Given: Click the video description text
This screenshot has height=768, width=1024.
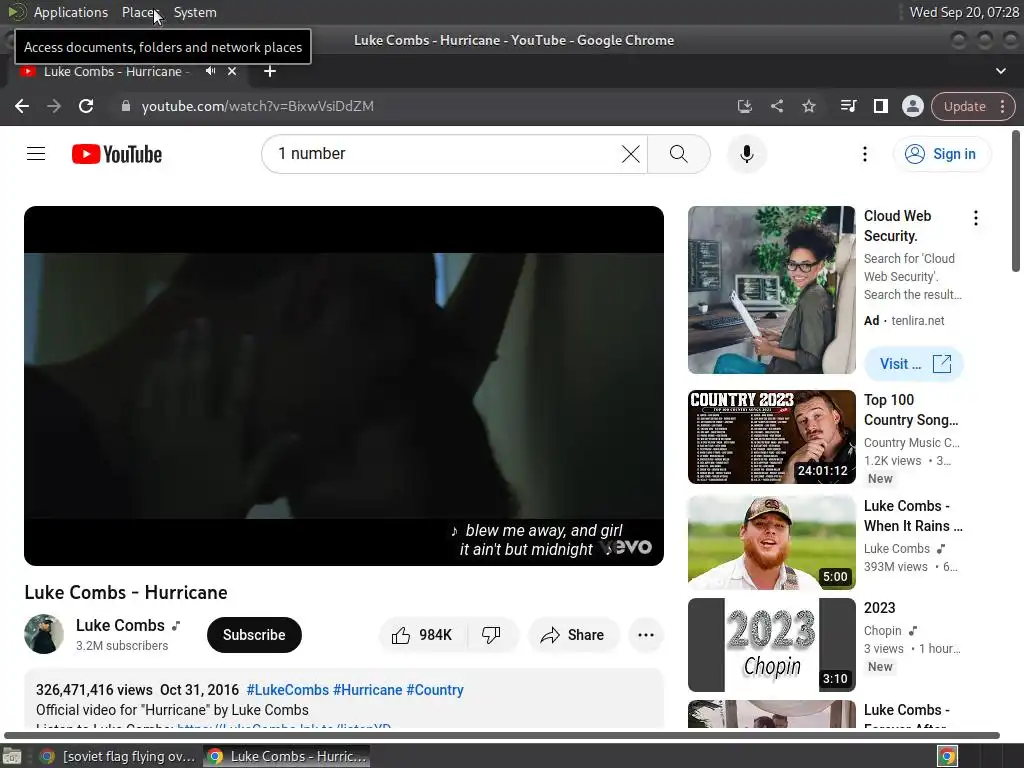Looking at the screenshot, I should tap(172, 710).
